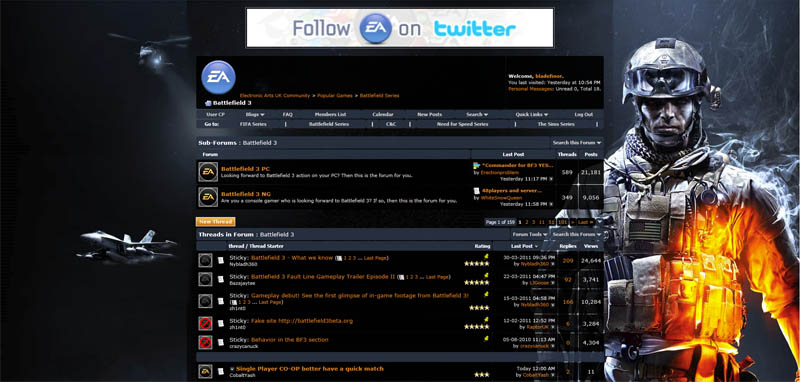This screenshot has height=382, width=800.
Task: Go to Need for Speed Series forum
Action: [x=462, y=124]
